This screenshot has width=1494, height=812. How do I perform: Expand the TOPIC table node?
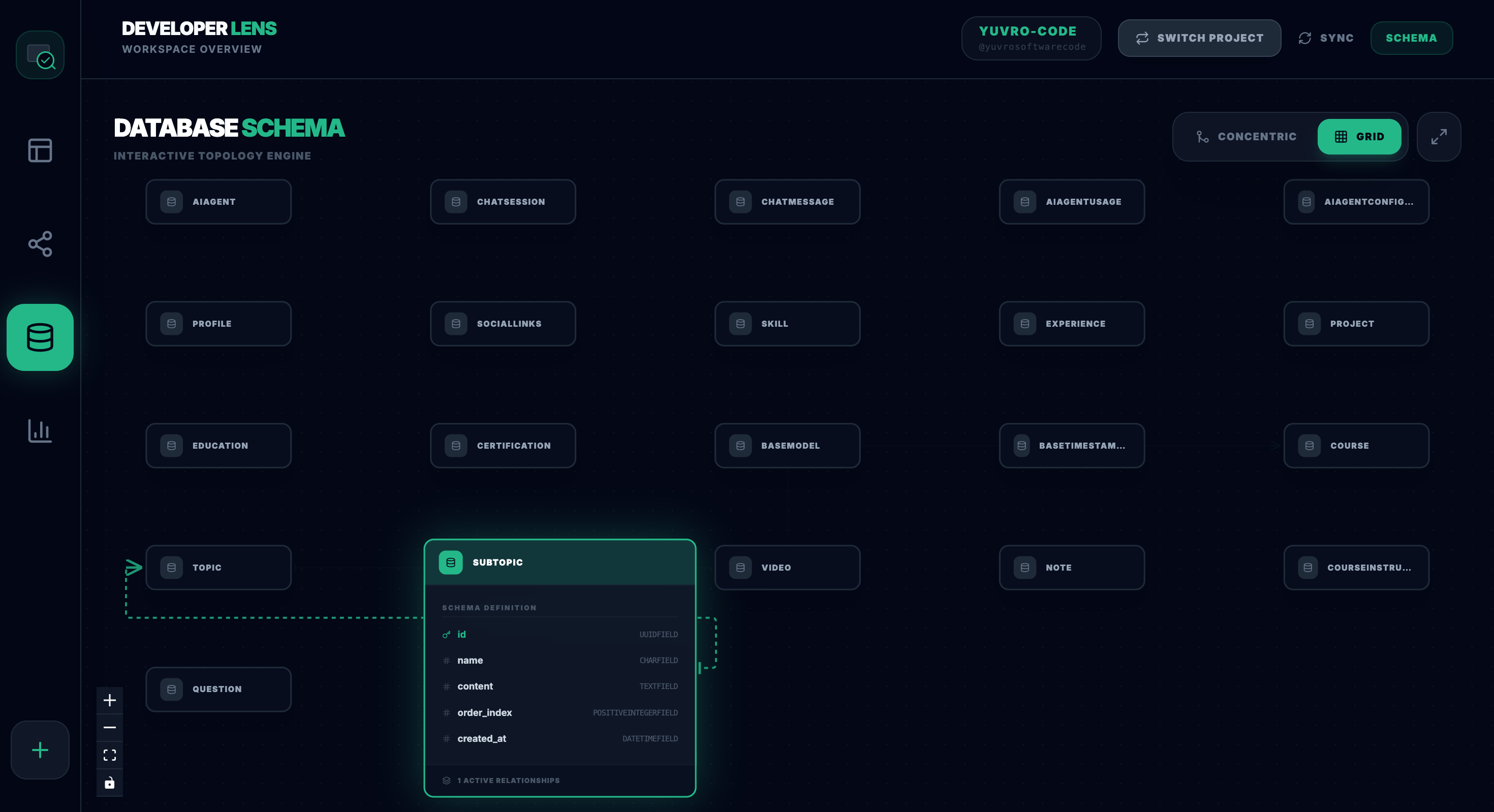coord(218,567)
